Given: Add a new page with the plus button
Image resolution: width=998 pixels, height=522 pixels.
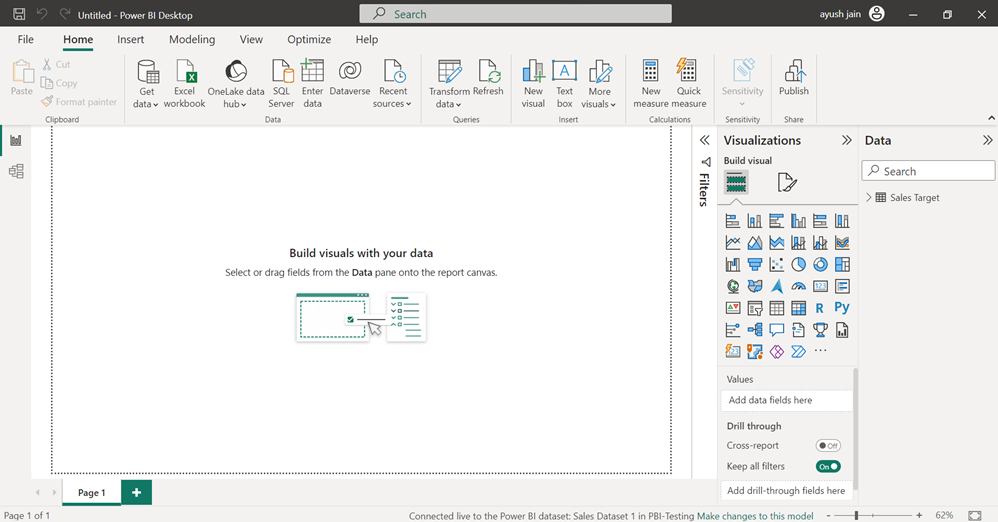Looking at the screenshot, I should pyautogui.click(x=136, y=493).
